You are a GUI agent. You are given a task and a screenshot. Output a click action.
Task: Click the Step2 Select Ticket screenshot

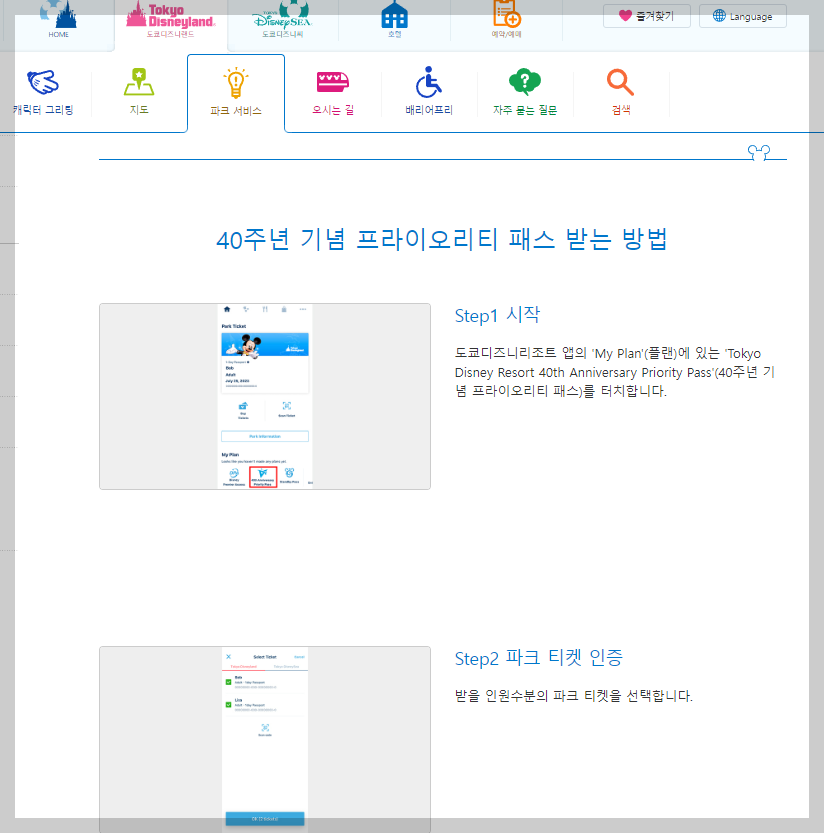click(265, 738)
